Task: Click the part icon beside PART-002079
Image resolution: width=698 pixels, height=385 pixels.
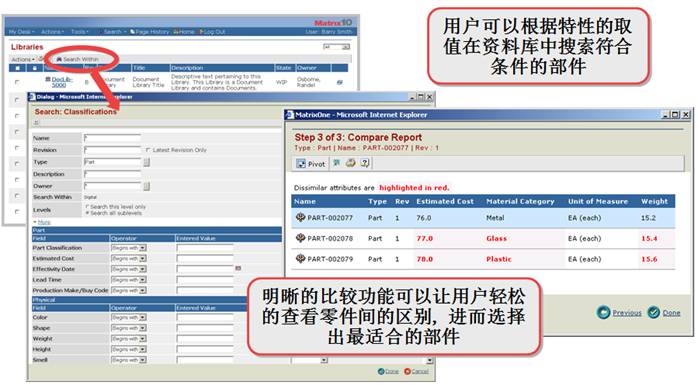Action: click(x=300, y=259)
